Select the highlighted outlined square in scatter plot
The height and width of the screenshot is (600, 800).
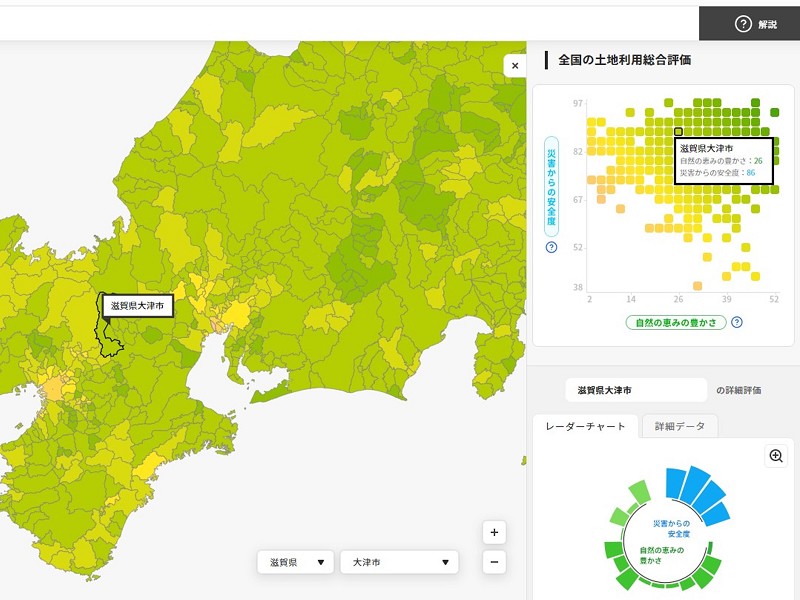click(x=678, y=131)
